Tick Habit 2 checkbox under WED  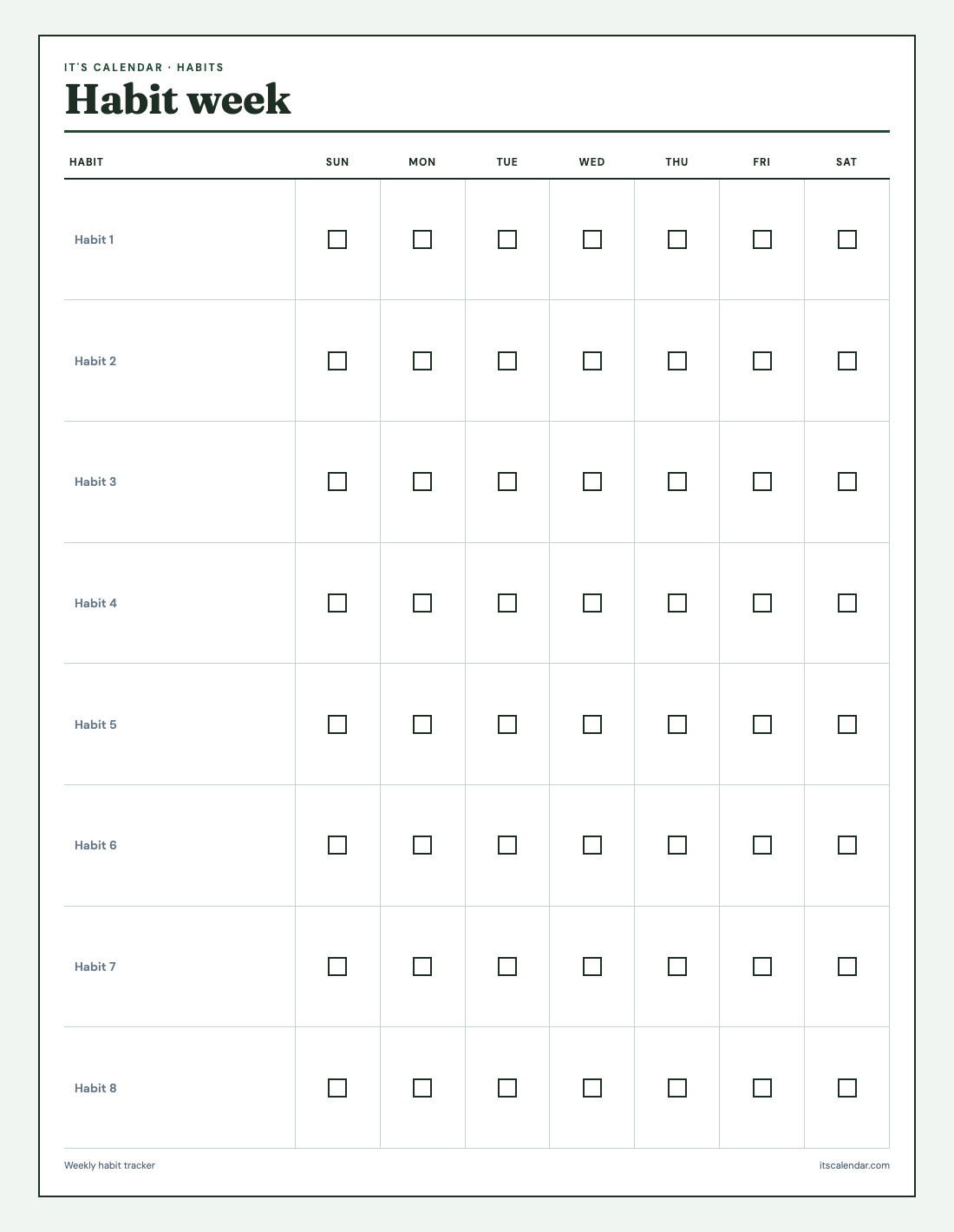tap(592, 361)
